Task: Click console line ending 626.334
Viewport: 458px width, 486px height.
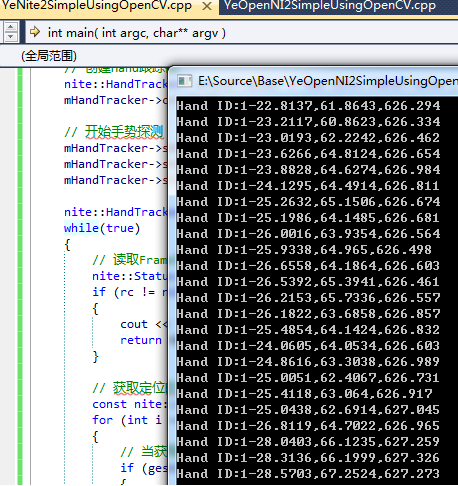Action: (308, 122)
